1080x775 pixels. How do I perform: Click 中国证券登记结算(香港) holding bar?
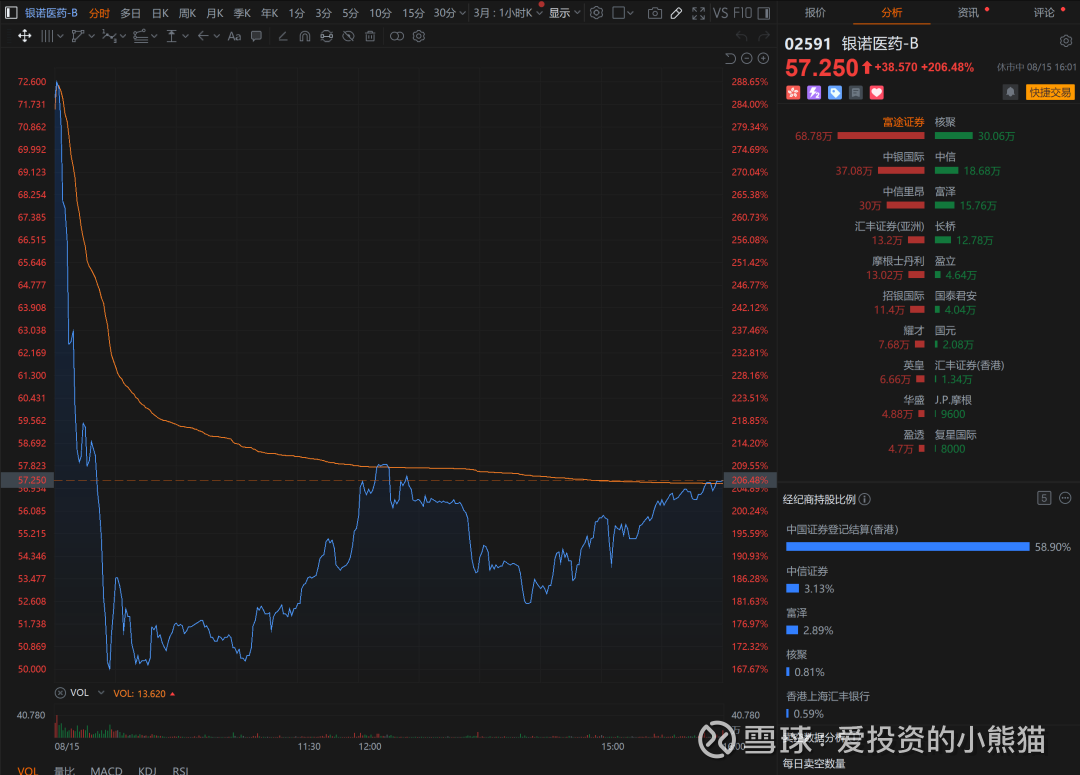pos(908,546)
